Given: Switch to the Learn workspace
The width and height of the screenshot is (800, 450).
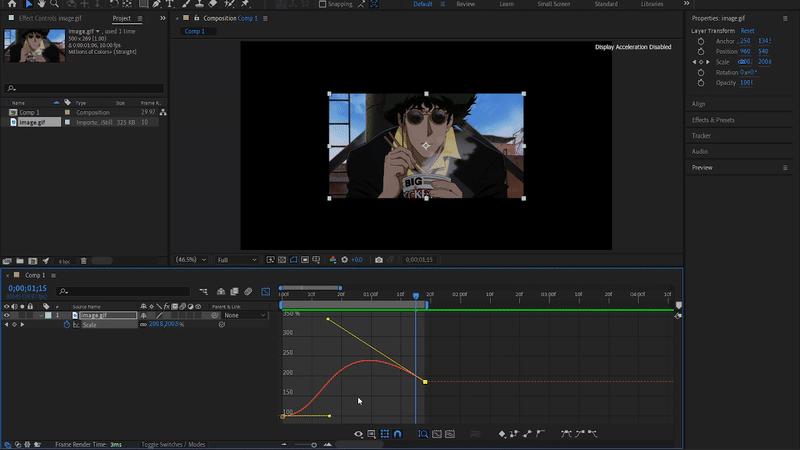Looking at the screenshot, I should pyautogui.click(x=507, y=4).
